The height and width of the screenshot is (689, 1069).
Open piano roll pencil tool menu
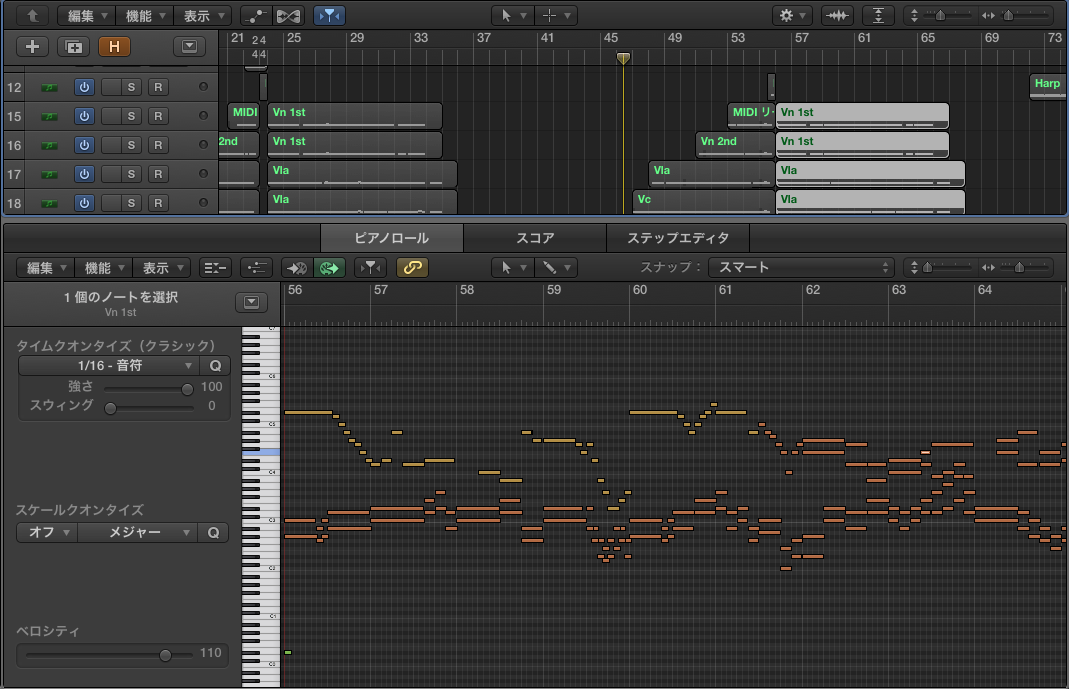tap(556, 268)
